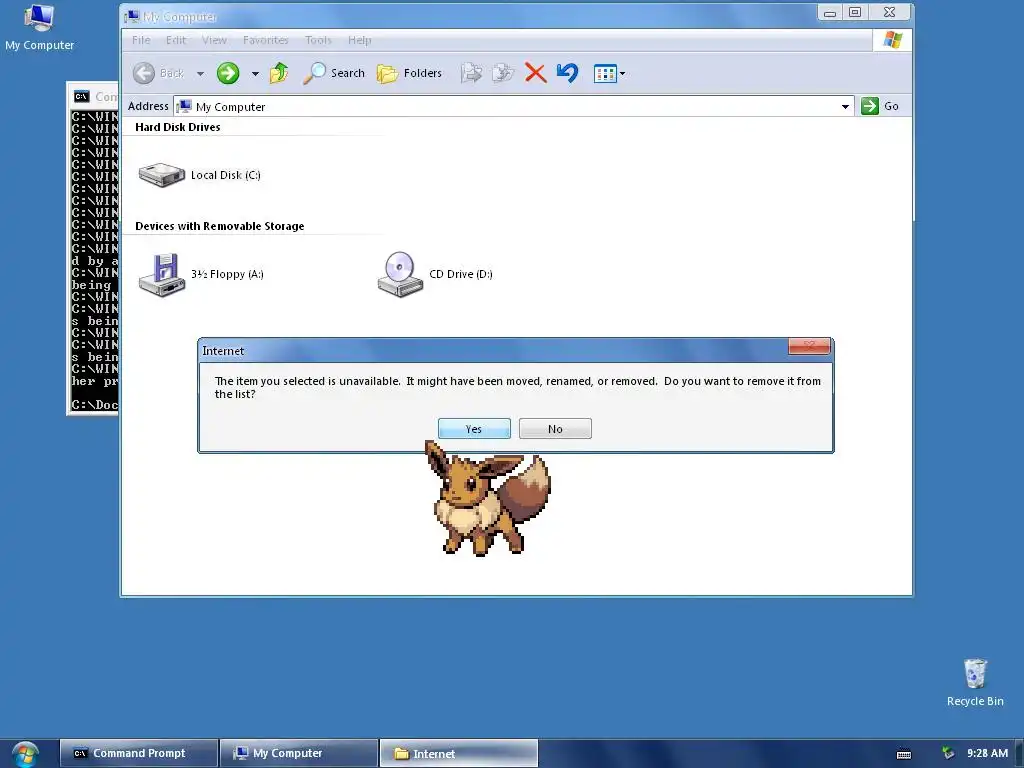Viewport: 1024px width, 768px height.
Task: Click No in the Internet dialog
Action: [555, 428]
